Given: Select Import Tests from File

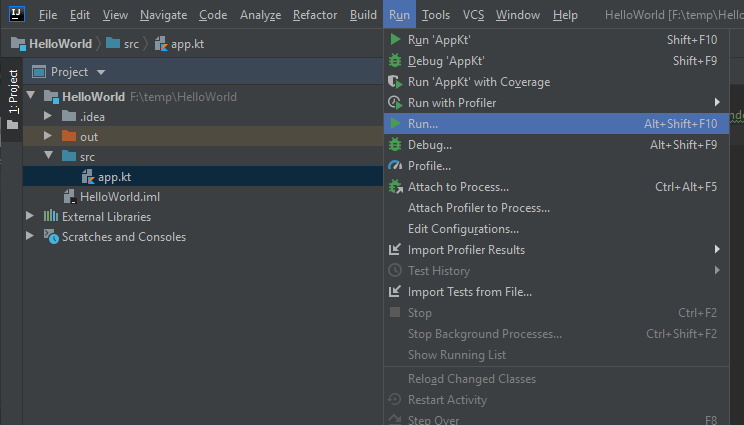Looking at the screenshot, I should pos(469,292).
